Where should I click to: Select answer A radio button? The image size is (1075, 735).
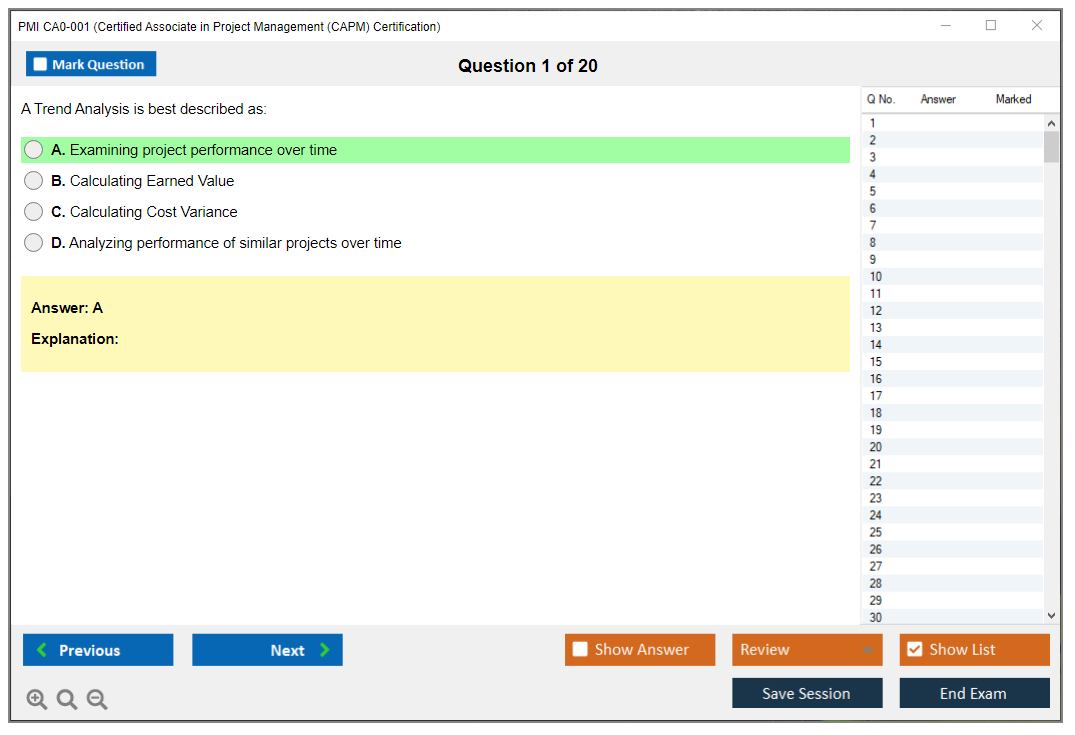[33, 150]
